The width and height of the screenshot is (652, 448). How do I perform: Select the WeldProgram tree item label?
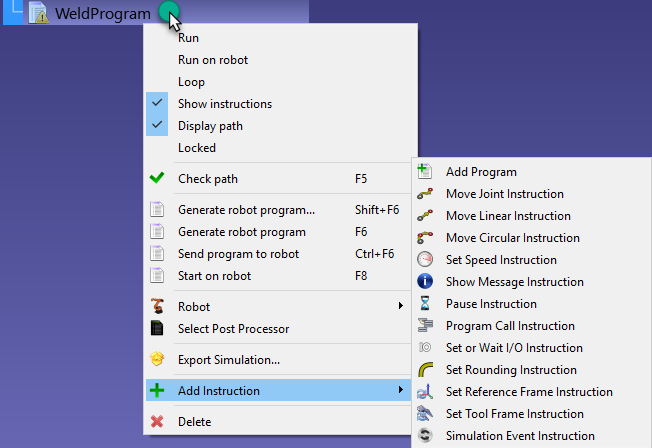click(x=103, y=14)
